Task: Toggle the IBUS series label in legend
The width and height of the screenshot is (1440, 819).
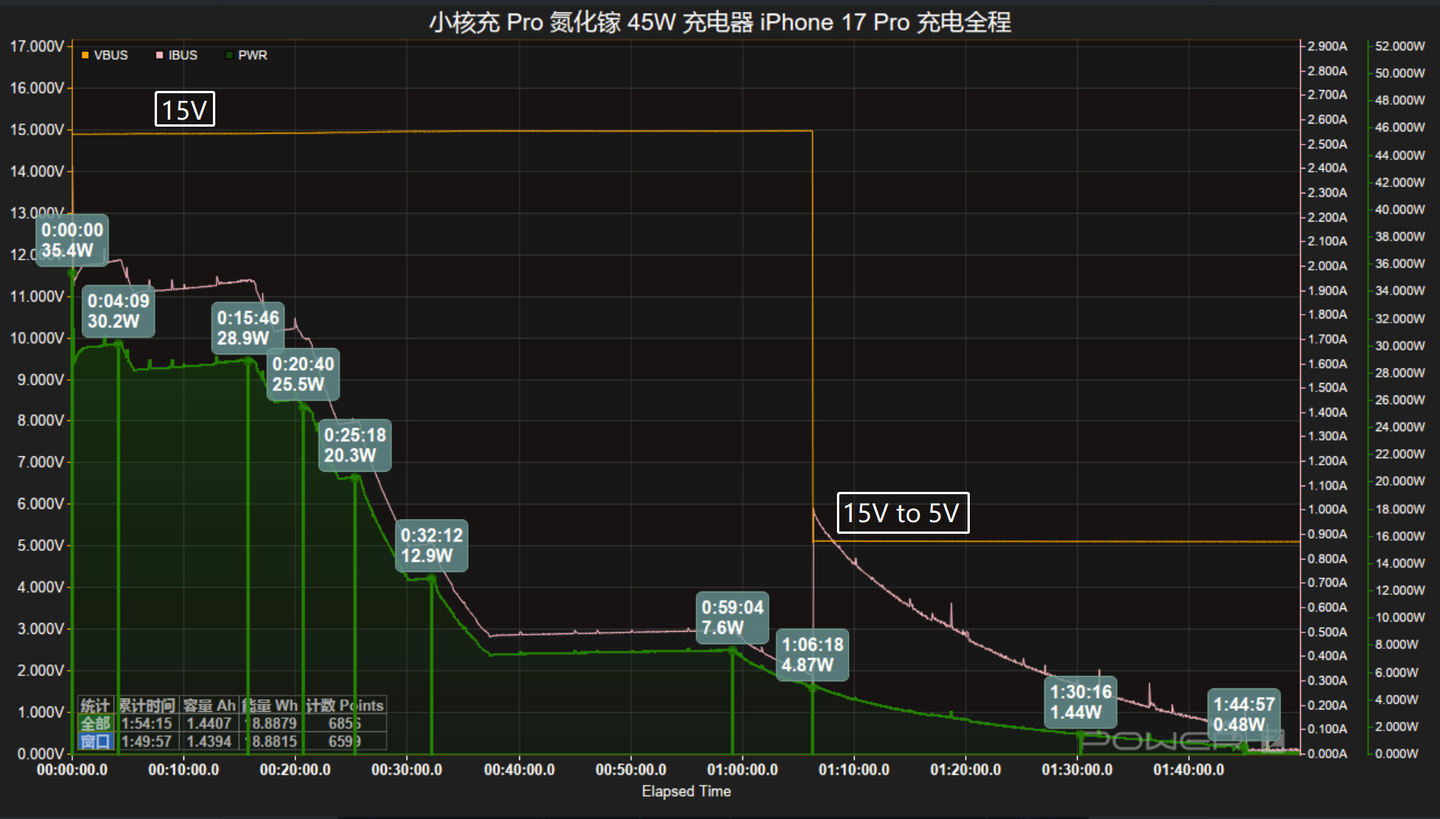Action: click(x=183, y=55)
